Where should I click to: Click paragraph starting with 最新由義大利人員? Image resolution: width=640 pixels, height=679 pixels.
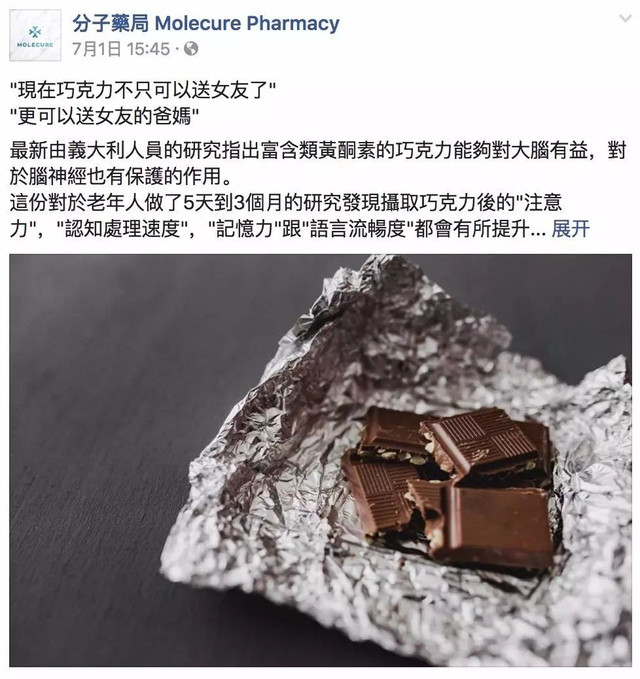[318, 163]
